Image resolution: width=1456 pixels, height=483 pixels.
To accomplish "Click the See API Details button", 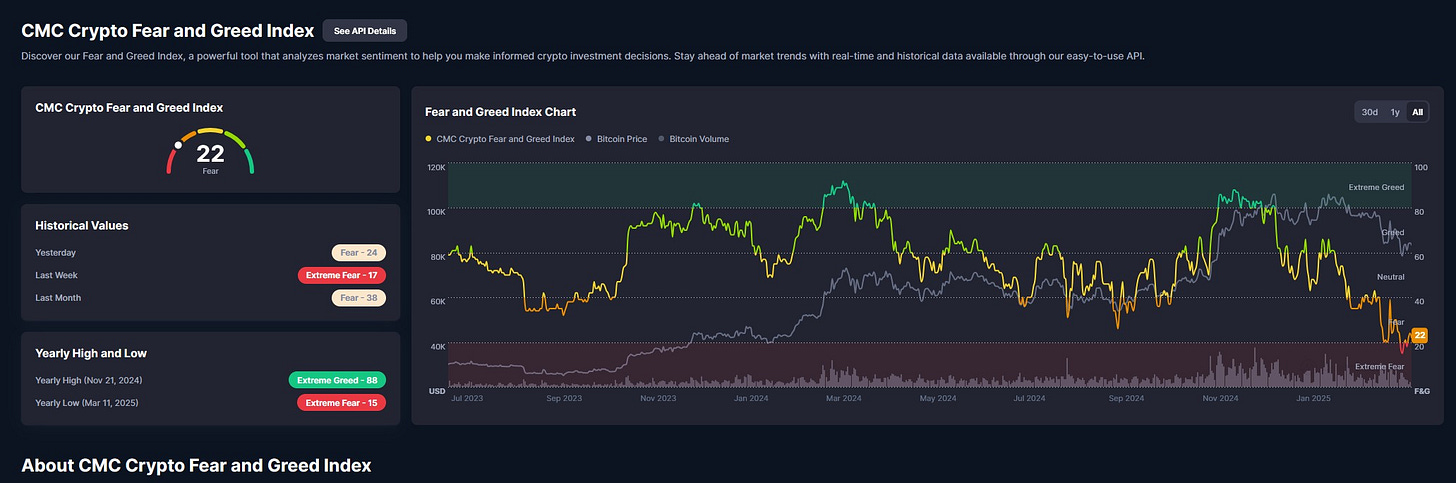I will click(x=365, y=31).
